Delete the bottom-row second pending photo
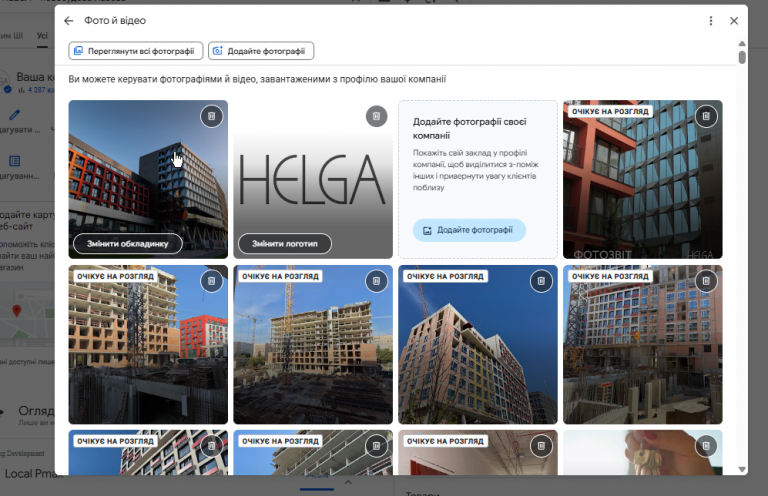The width and height of the screenshot is (768, 496). (x=377, y=446)
